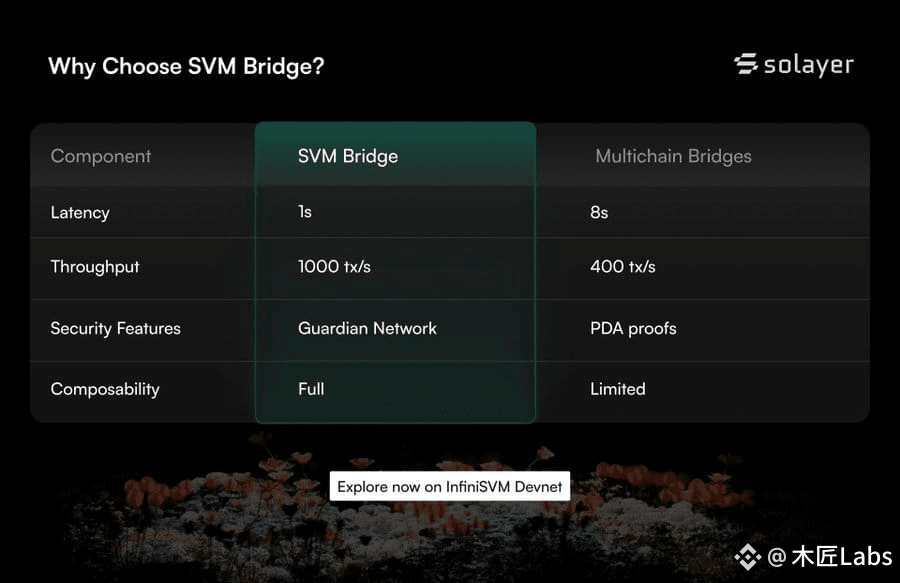Screen dimensions: 900x583
Task: Click the Limited composability cell
Action: [x=618, y=389]
